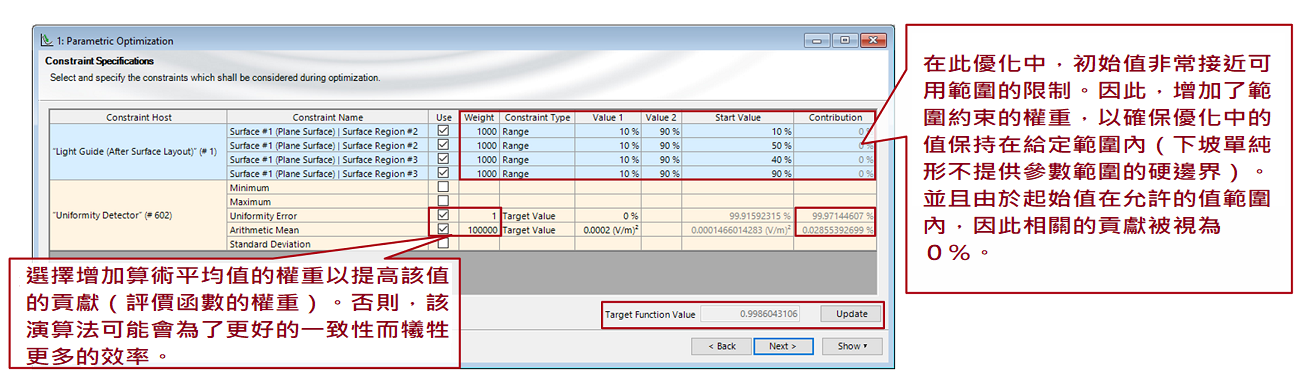This screenshot has height=377, width=1301.
Task: Edit the Uniformity Error weight cell
Action: 479,215
